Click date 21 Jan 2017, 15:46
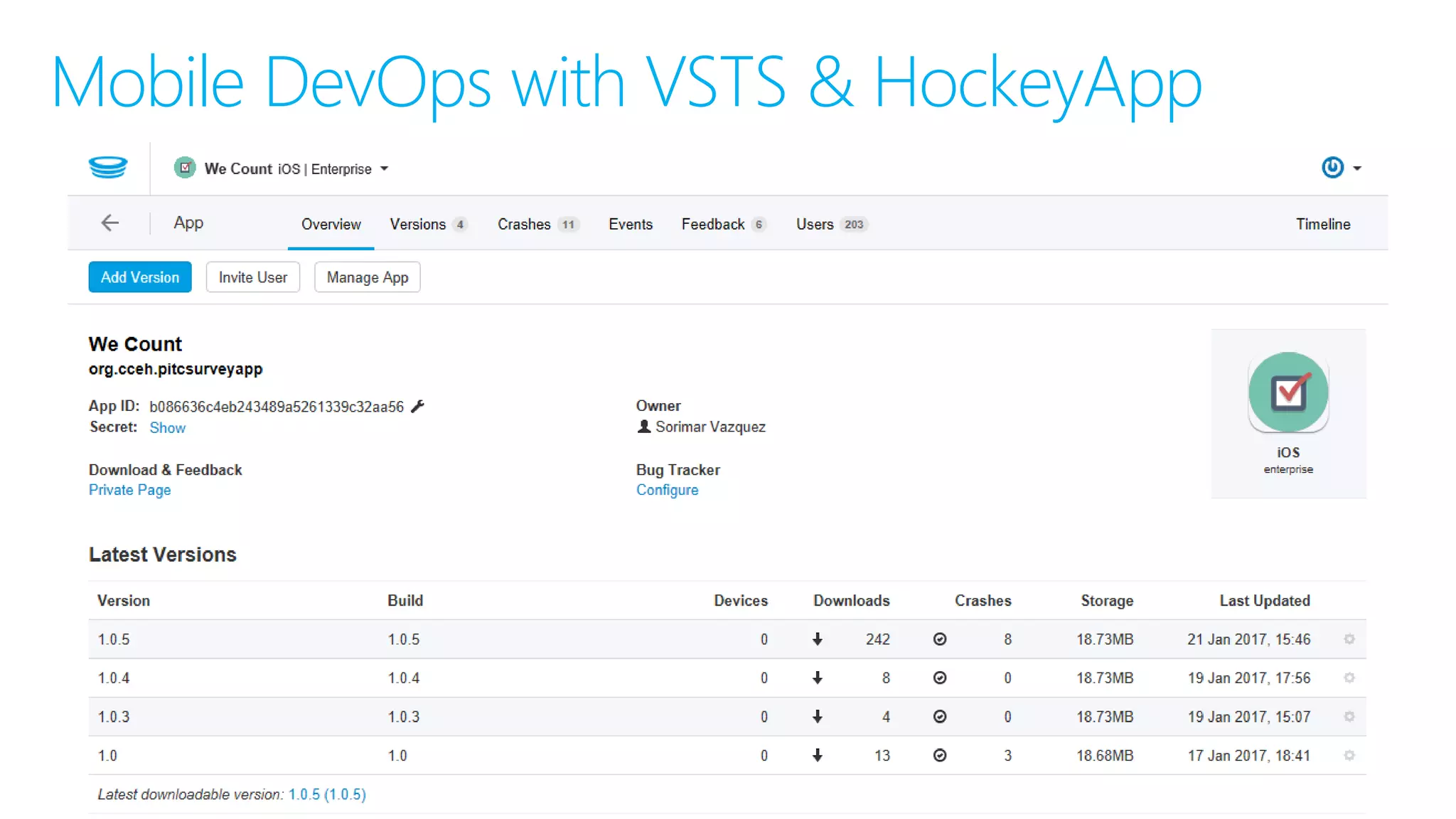 pyautogui.click(x=1249, y=639)
